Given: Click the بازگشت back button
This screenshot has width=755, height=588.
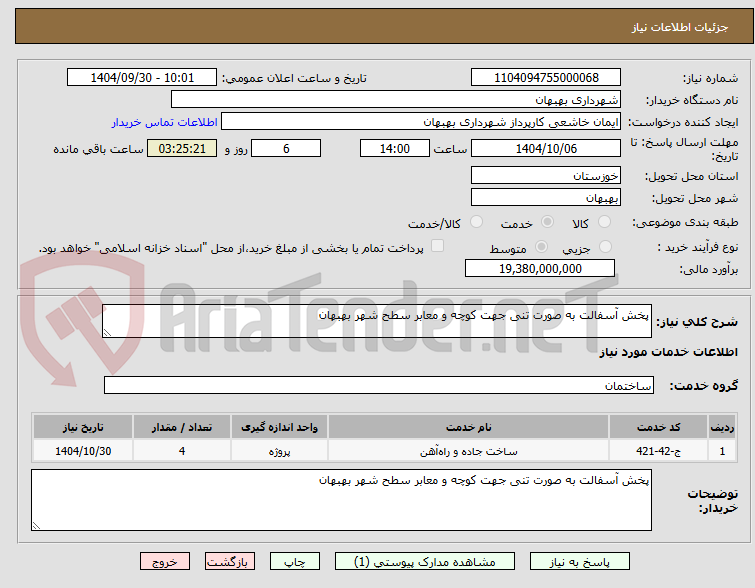Looking at the screenshot, I should coord(230,562).
